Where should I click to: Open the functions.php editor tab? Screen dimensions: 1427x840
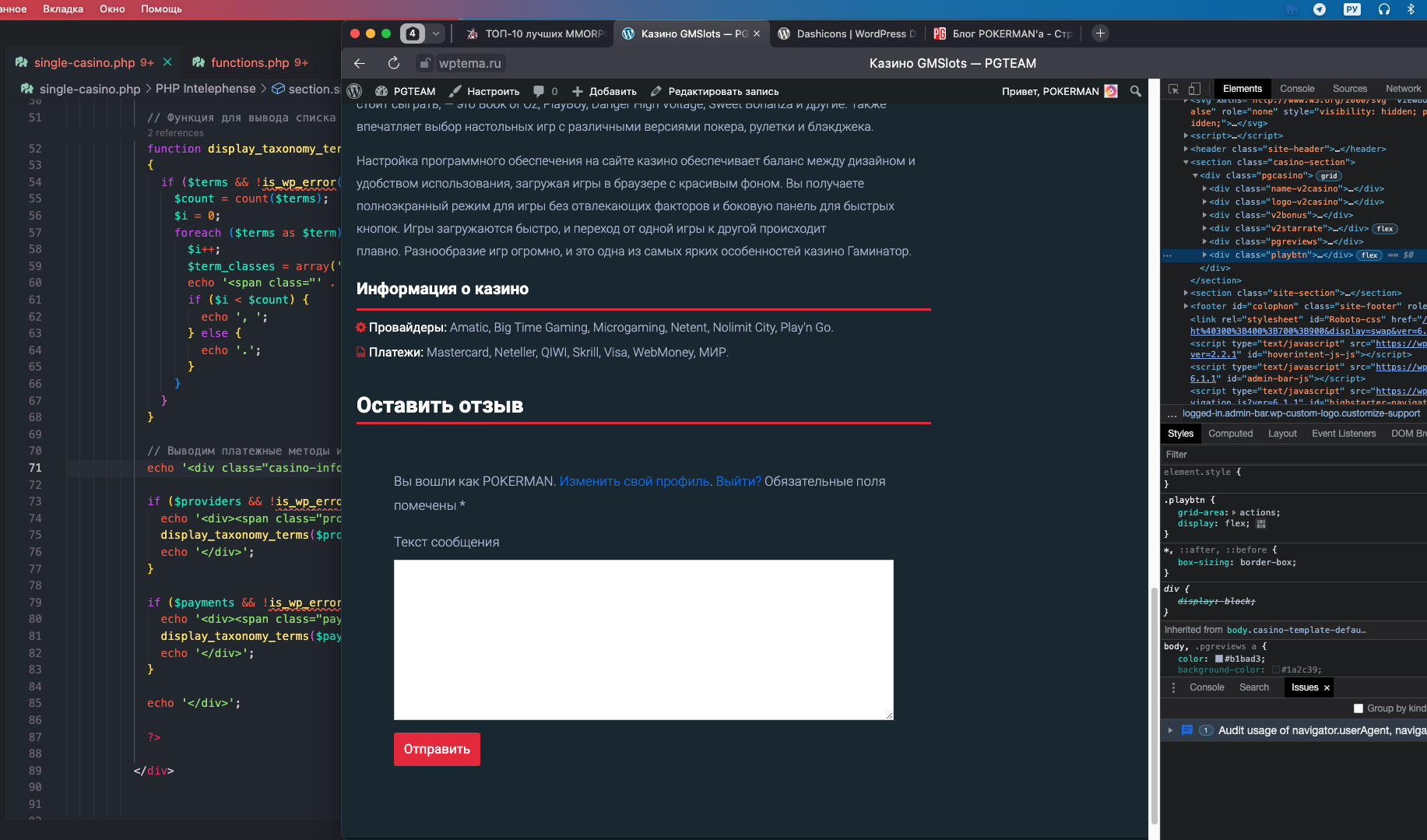coord(250,62)
